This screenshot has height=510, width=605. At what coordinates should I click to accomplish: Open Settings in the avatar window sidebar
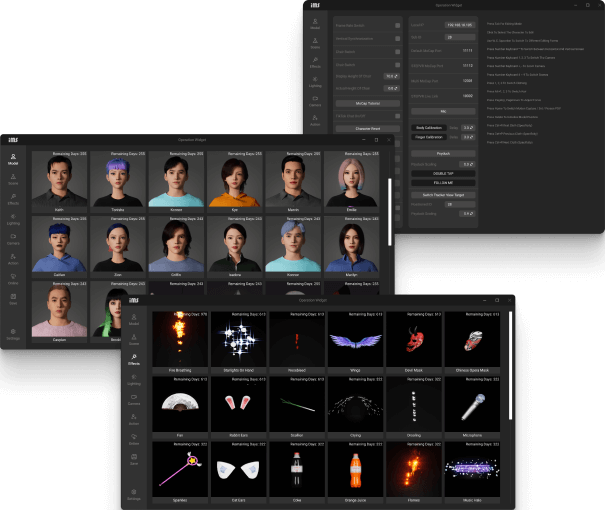pyautogui.click(x=13, y=334)
